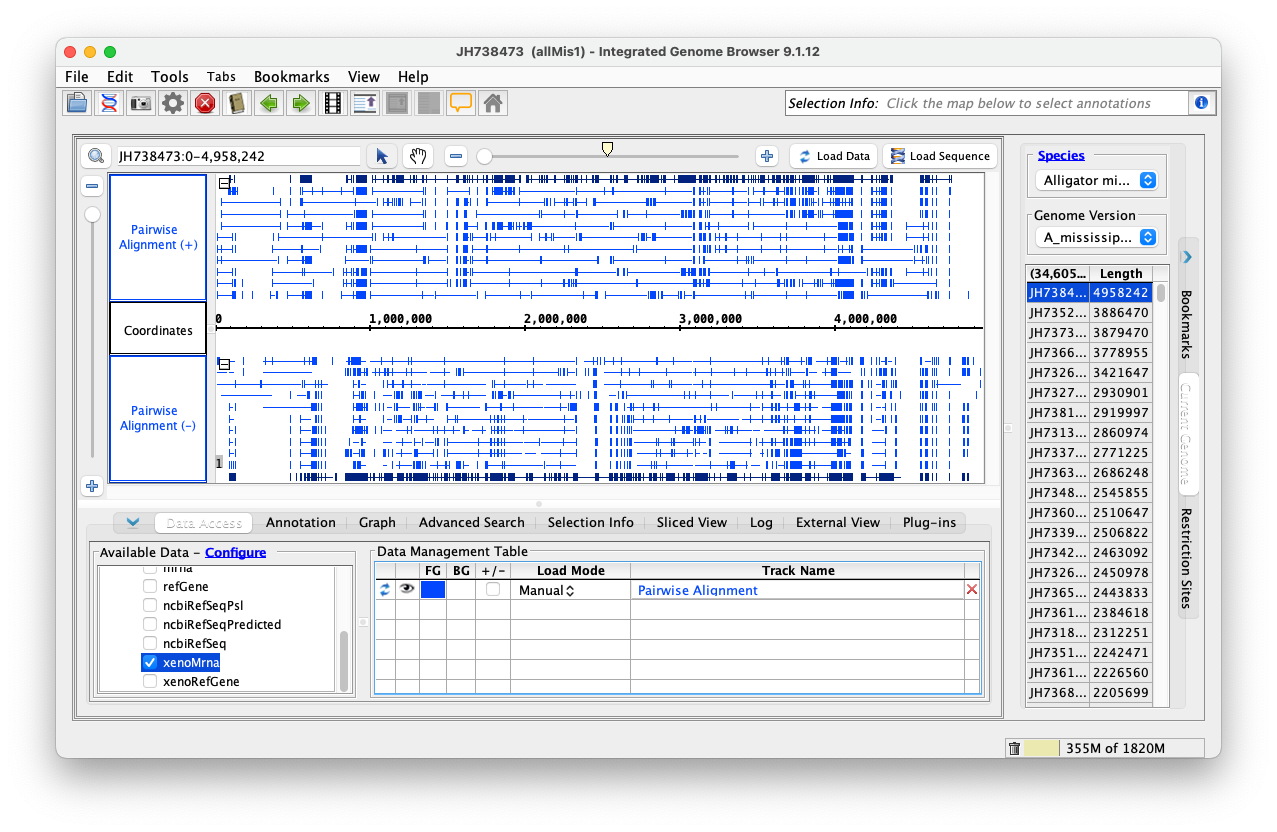The image size is (1277, 832).
Task: Toggle Pairwise Alignment track visibility eye
Action: [407, 590]
